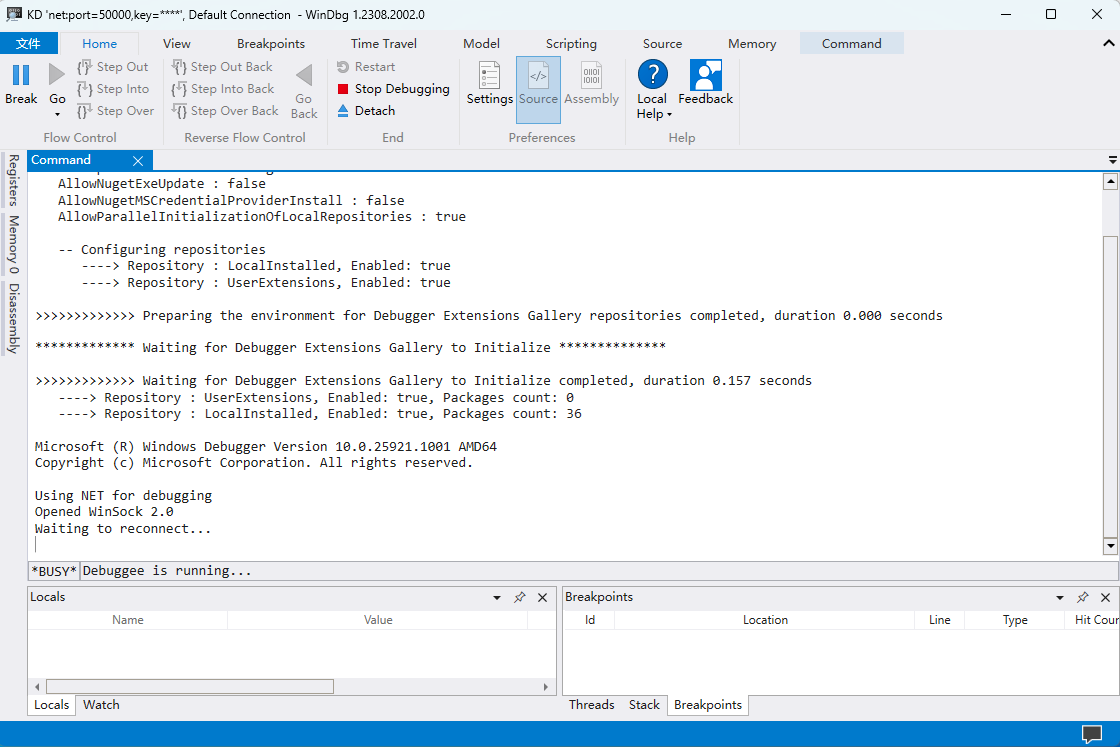
Task: Expand the Local Help dropdown
Action: [668, 115]
